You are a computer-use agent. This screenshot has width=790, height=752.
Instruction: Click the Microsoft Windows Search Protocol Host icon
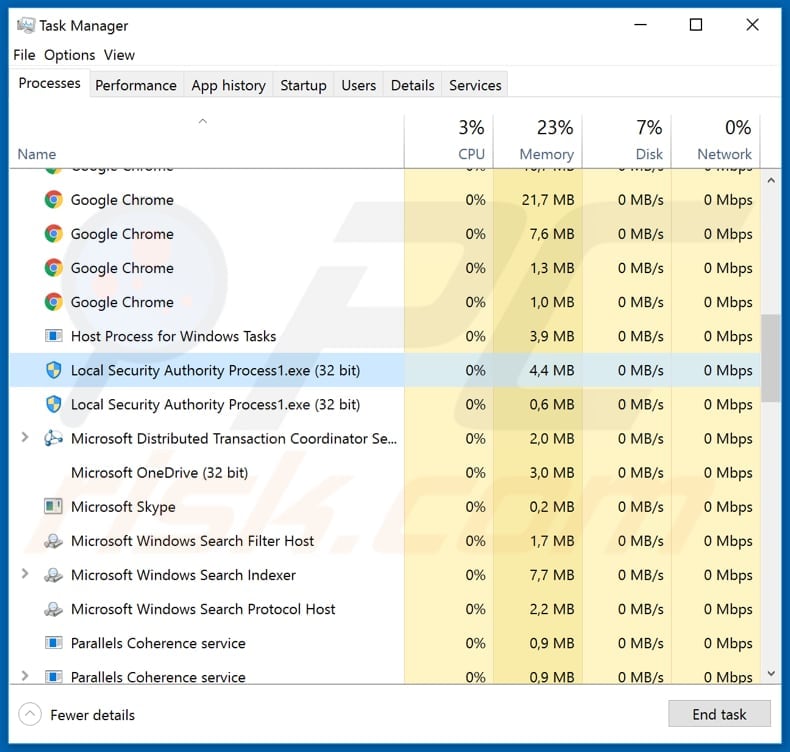[53, 609]
